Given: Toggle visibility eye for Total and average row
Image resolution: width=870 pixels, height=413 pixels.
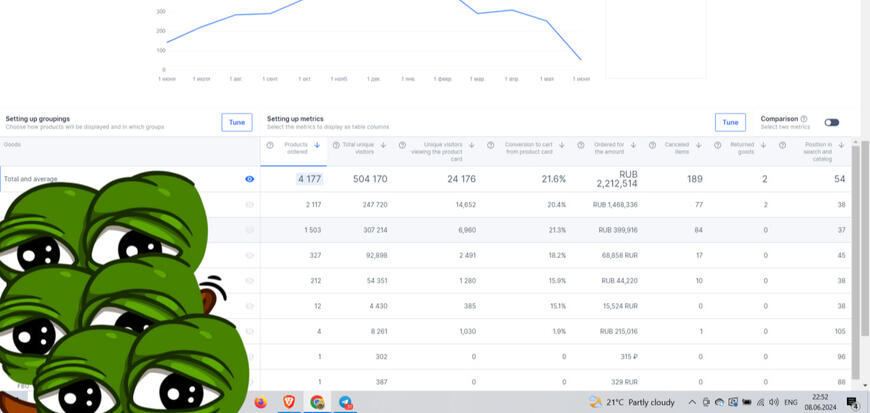Looking at the screenshot, I should [x=250, y=179].
